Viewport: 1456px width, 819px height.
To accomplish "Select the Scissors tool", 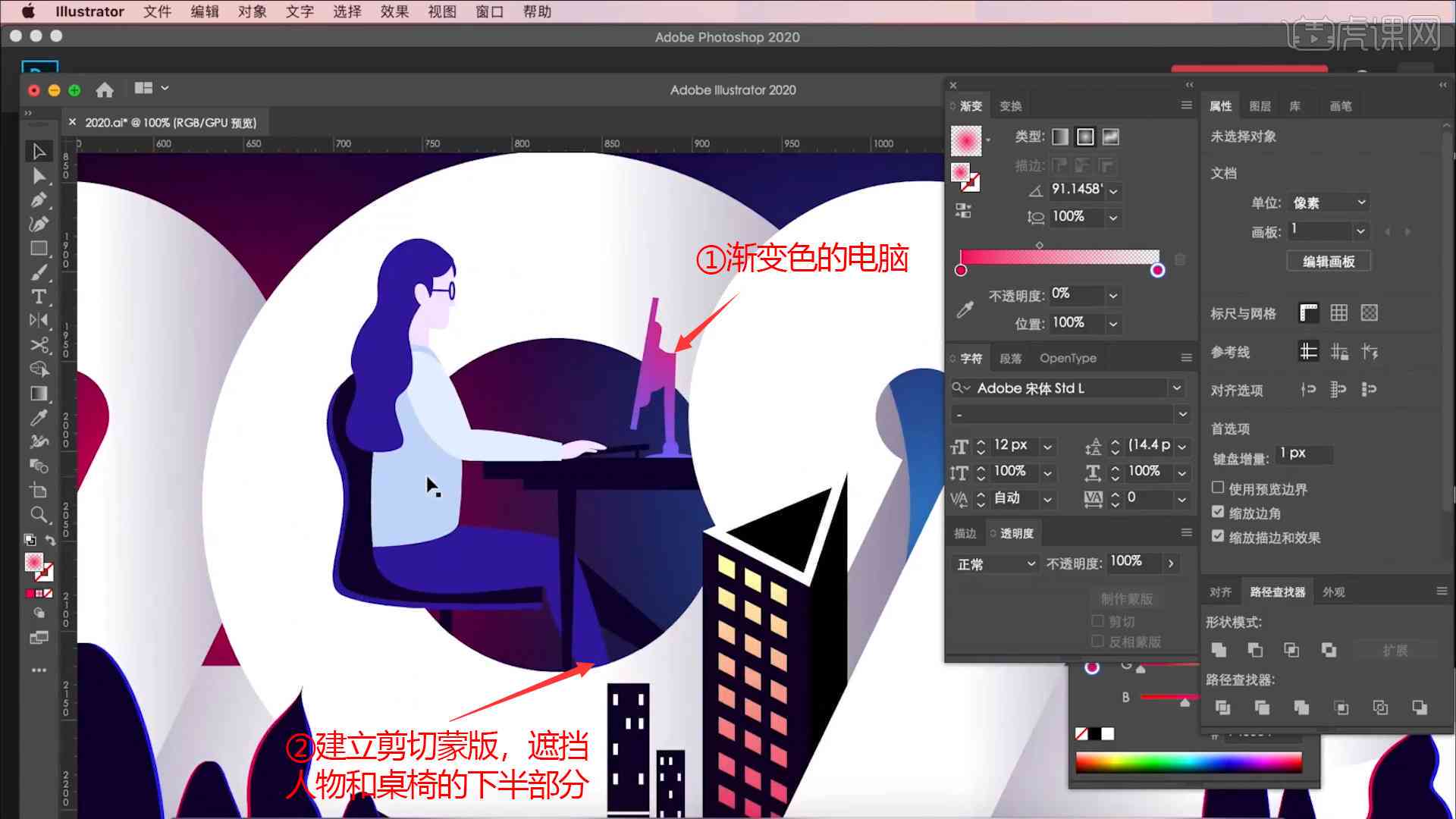I will (x=39, y=345).
